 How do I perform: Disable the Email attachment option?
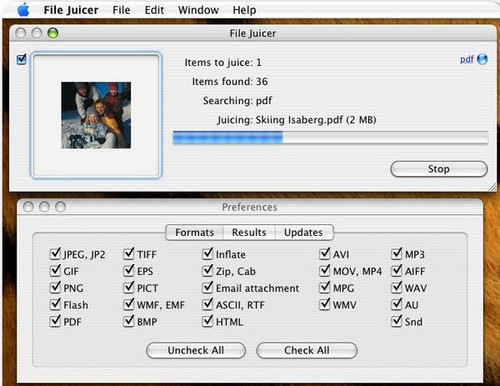pyautogui.click(x=208, y=287)
